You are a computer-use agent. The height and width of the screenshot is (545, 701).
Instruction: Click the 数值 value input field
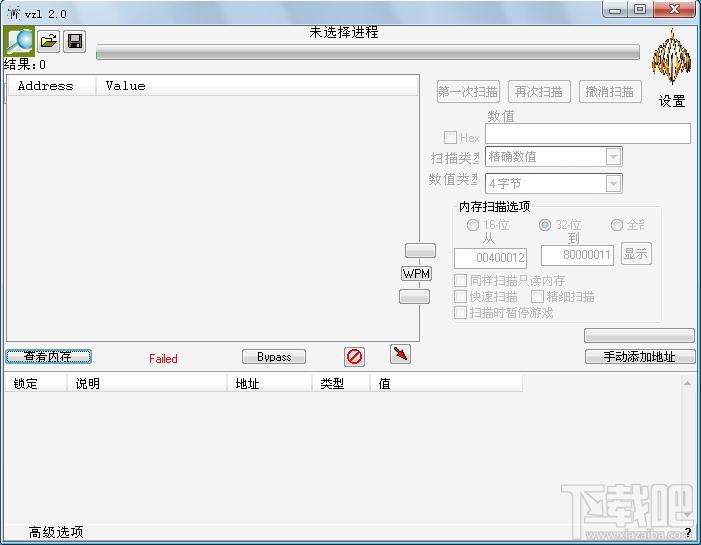(x=588, y=134)
